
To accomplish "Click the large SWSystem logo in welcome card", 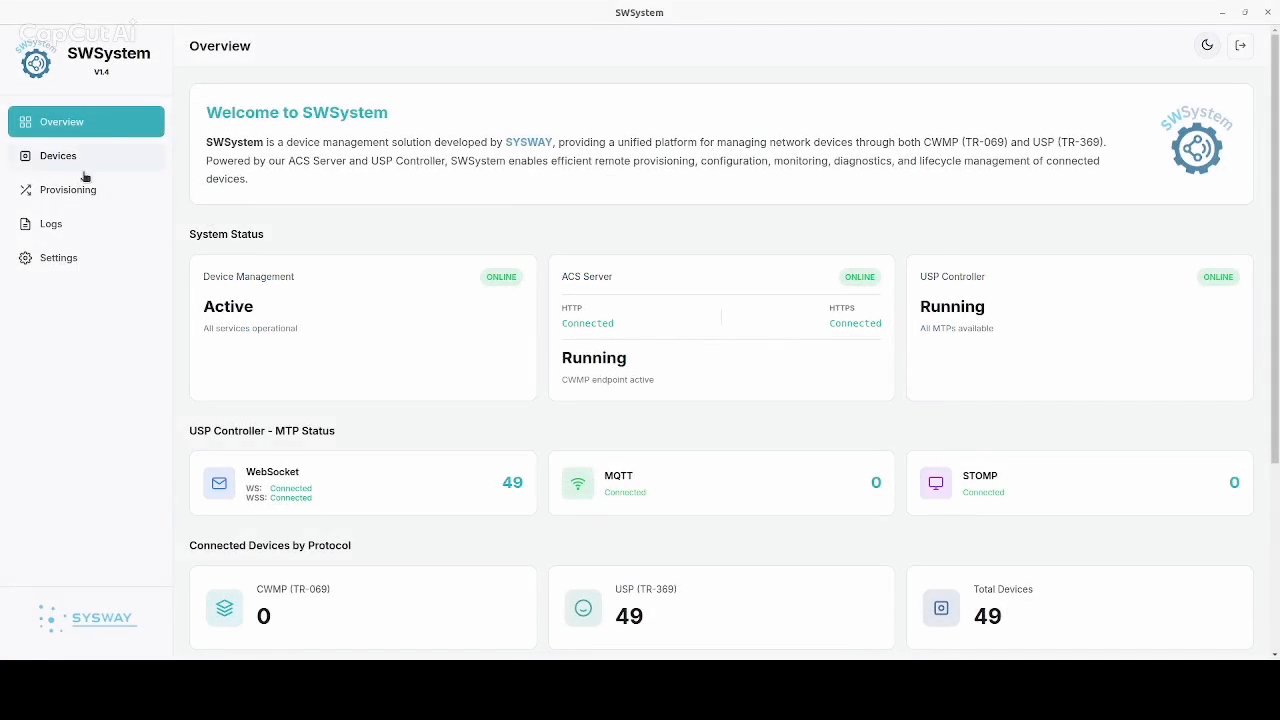I will tap(1197, 141).
